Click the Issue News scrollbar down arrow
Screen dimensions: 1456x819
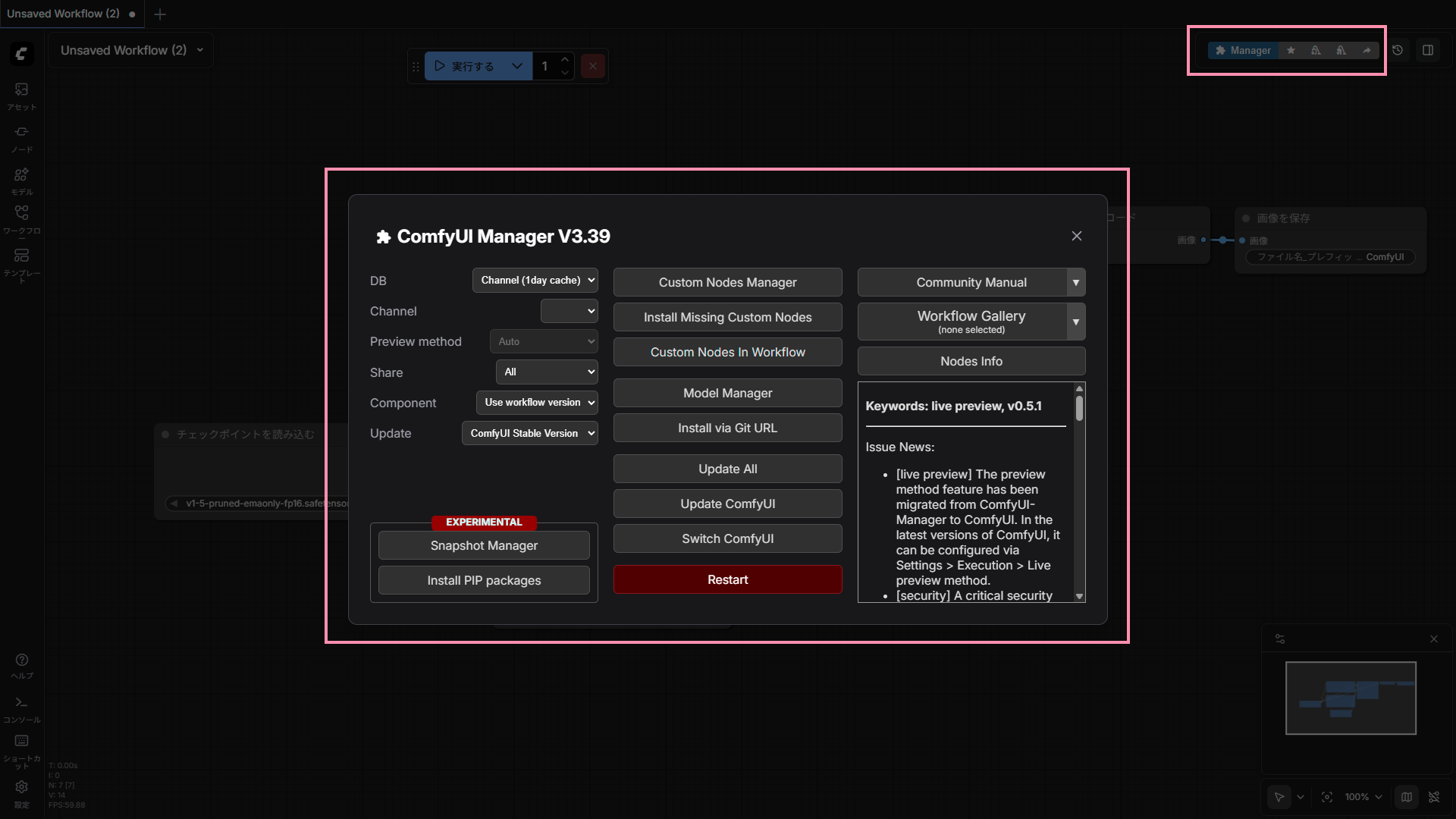(x=1079, y=597)
